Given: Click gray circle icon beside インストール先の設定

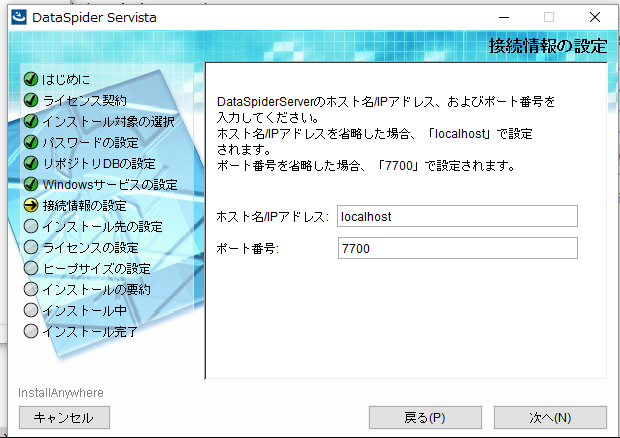Looking at the screenshot, I should (31, 226).
